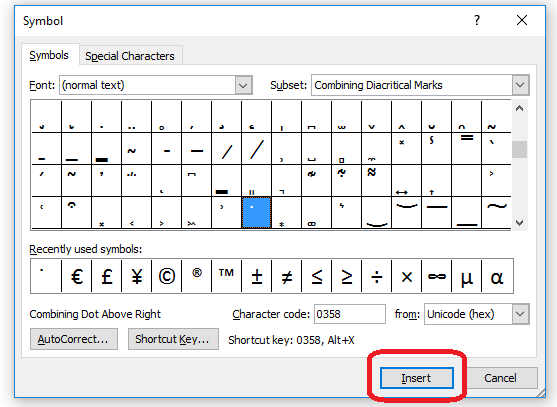Screen dimensions: 557x407
Task: Select the double vertical line below diacritic cell
Action: pyautogui.click(x=256, y=180)
